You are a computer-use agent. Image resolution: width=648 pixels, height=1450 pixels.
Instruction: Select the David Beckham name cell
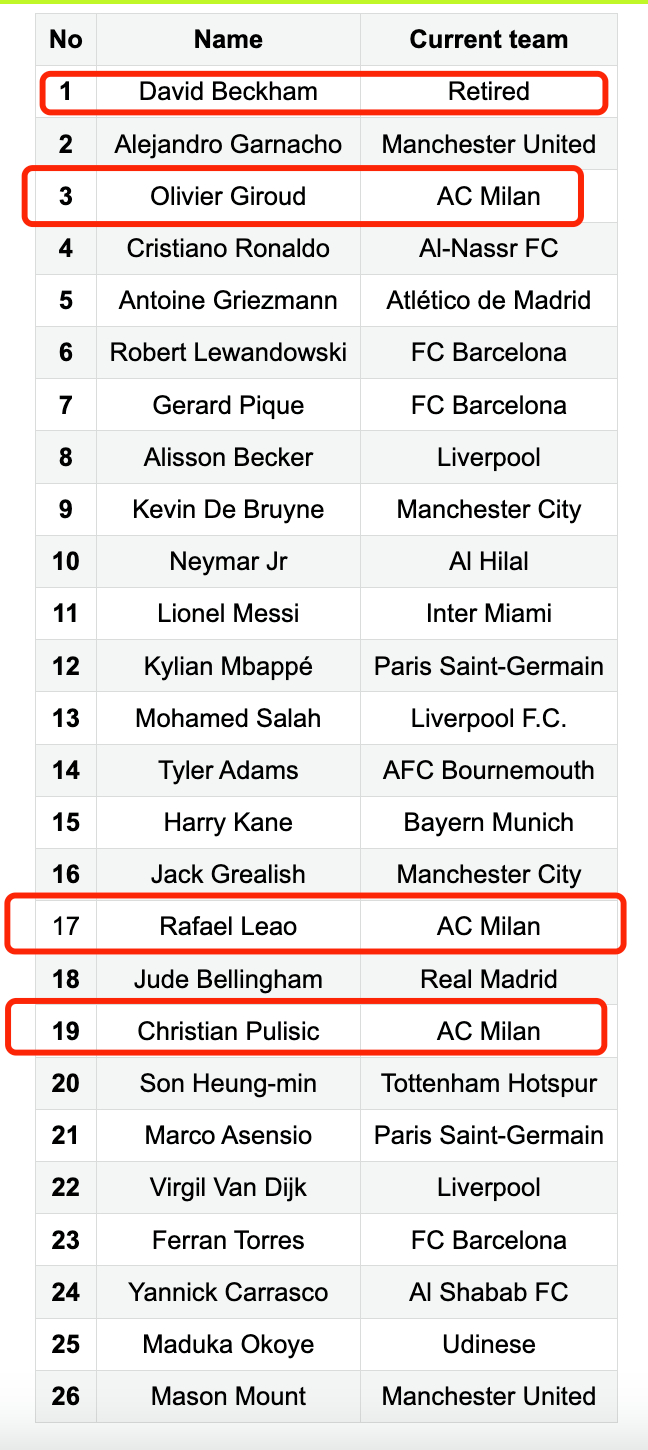[228, 92]
